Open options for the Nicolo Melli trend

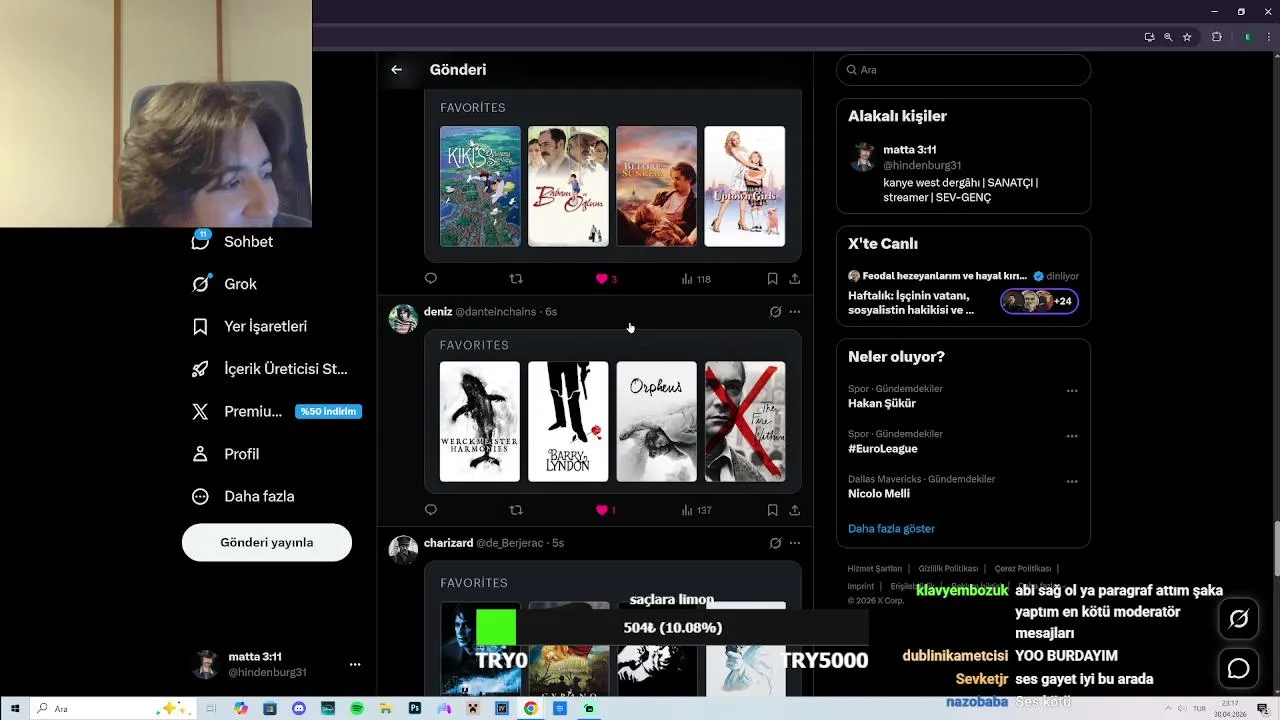pyautogui.click(x=1072, y=481)
